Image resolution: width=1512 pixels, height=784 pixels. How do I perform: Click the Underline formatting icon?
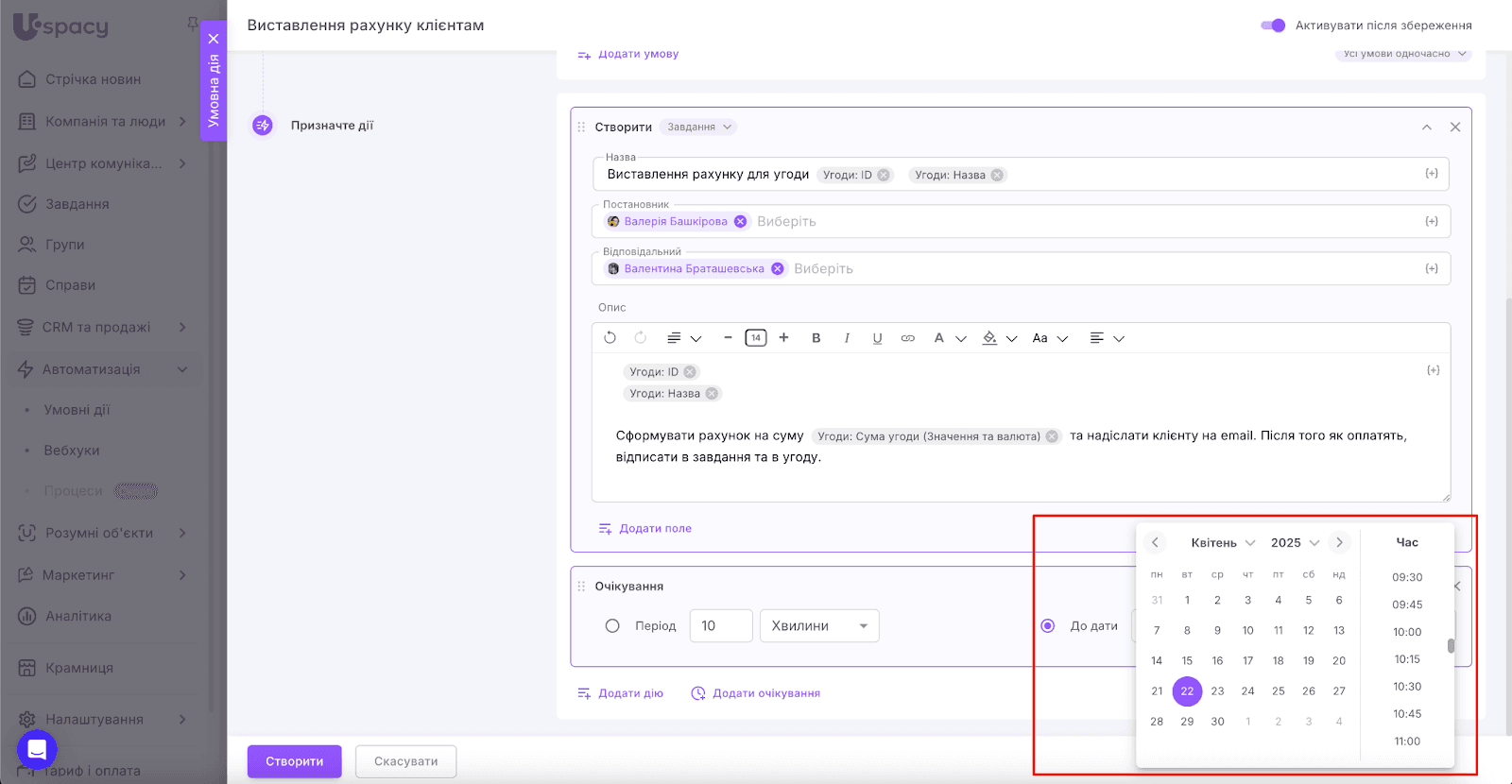[x=877, y=338]
